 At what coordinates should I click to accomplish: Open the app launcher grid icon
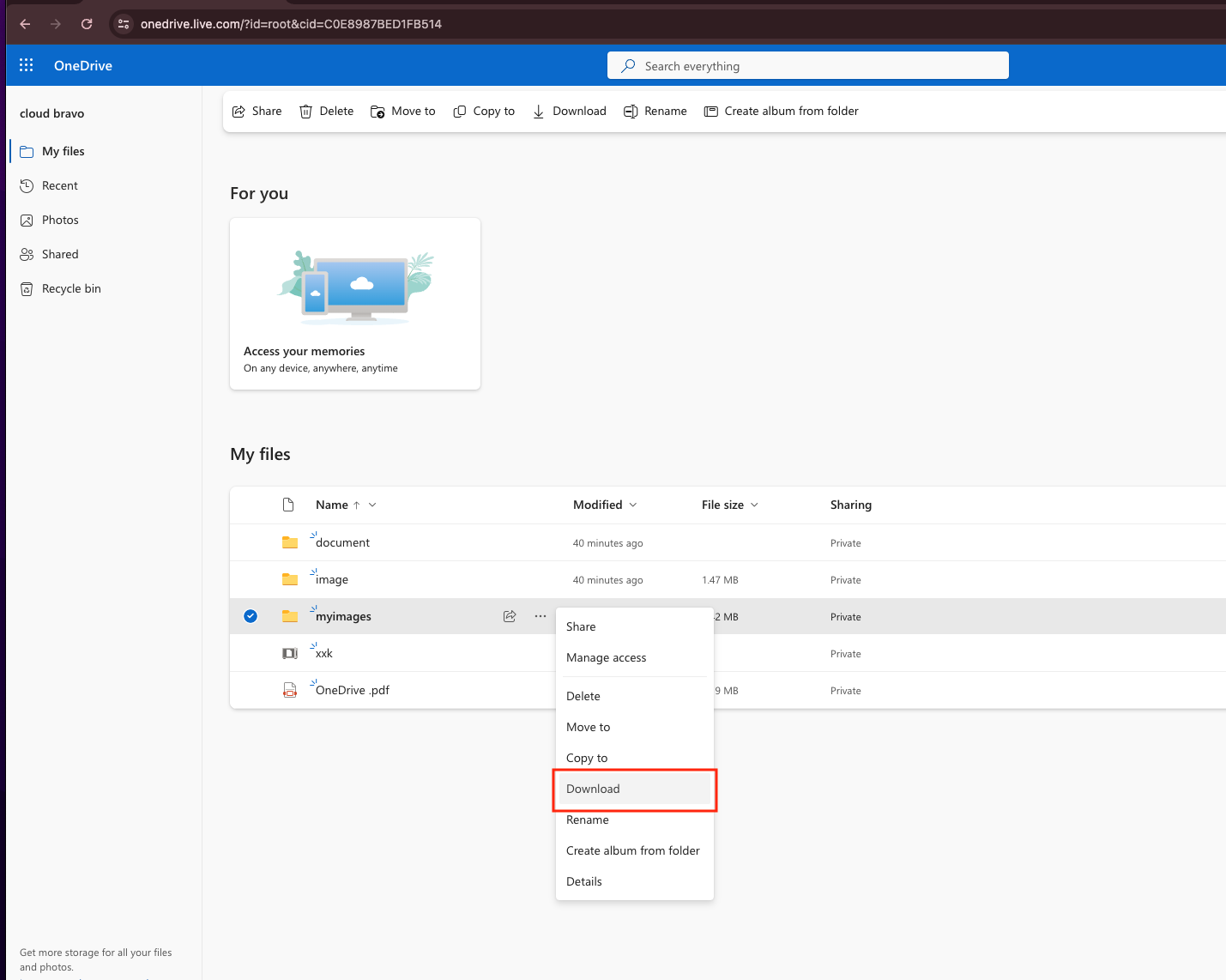27,65
